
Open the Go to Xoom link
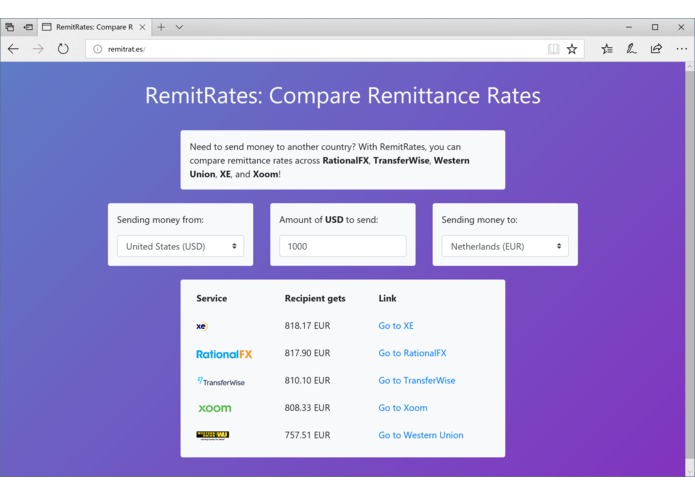tap(403, 408)
